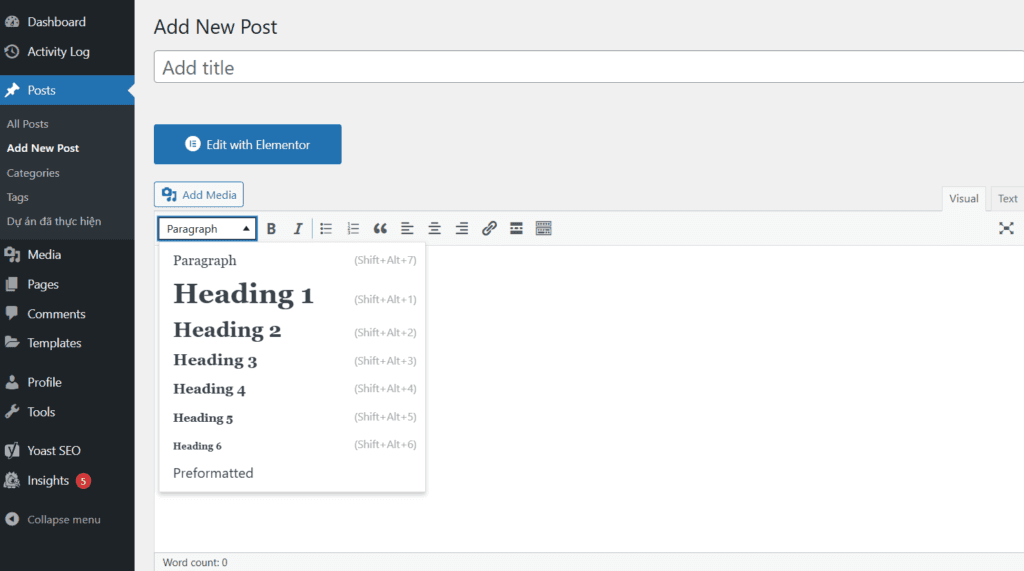Toggle bold formatting in the editor toolbar
This screenshot has width=1024, height=571.
coord(271,229)
